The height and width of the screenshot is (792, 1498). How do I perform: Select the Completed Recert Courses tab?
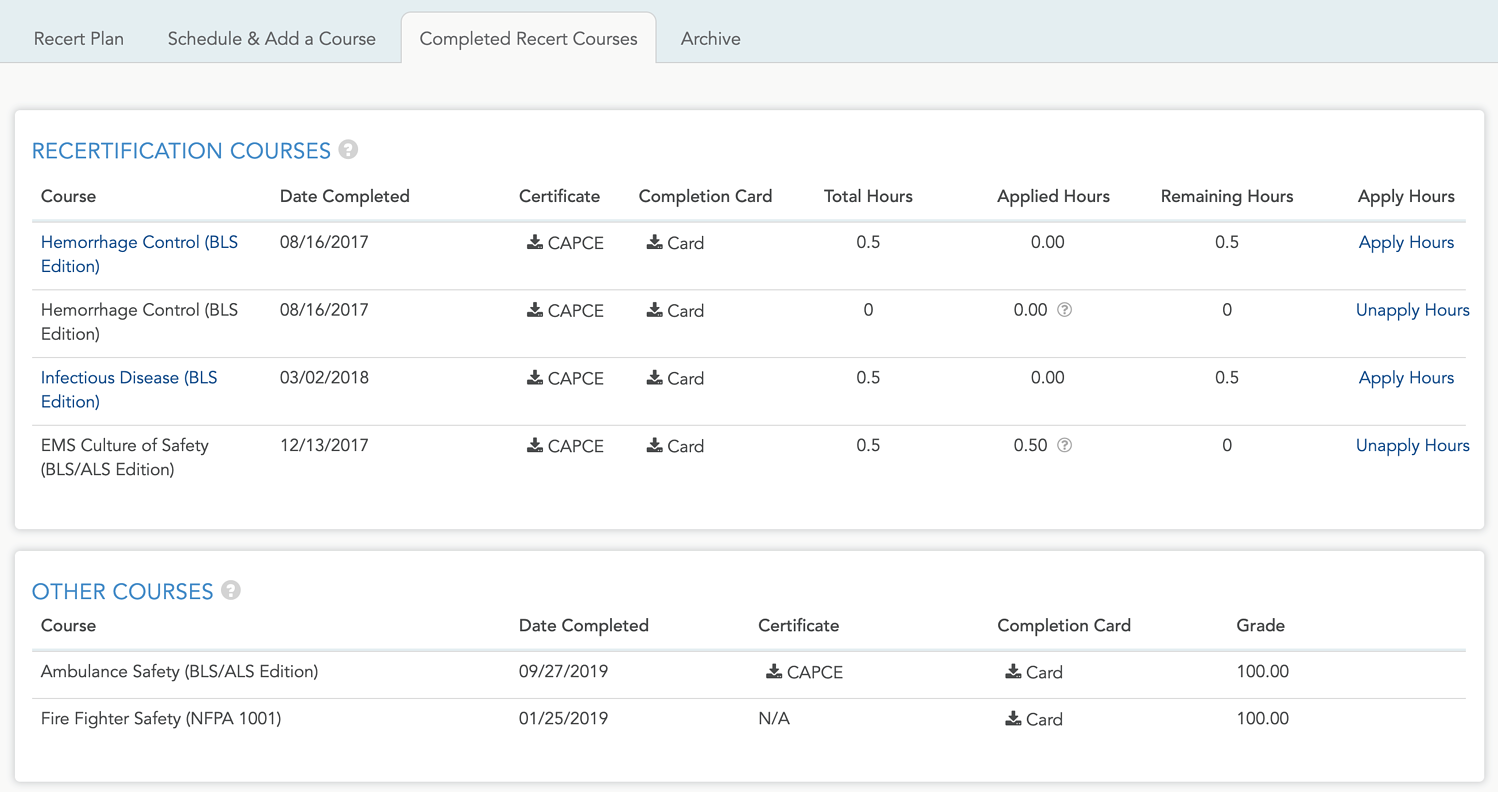pyautogui.click(x=528, y=38)
